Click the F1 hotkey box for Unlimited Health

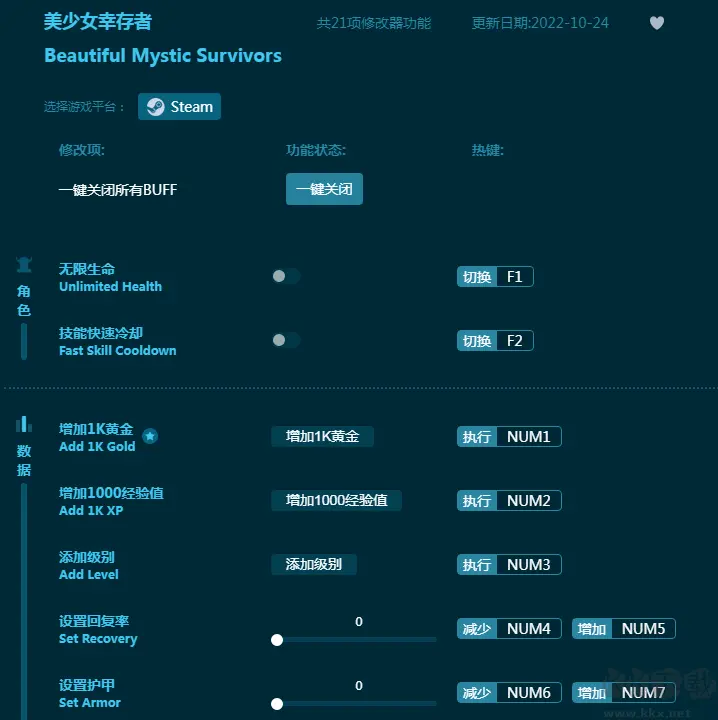click(515, 277)
